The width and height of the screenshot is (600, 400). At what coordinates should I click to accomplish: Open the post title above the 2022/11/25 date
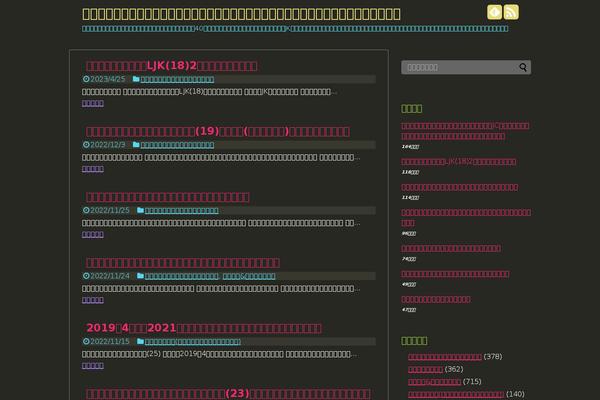[x=168, y=197]
